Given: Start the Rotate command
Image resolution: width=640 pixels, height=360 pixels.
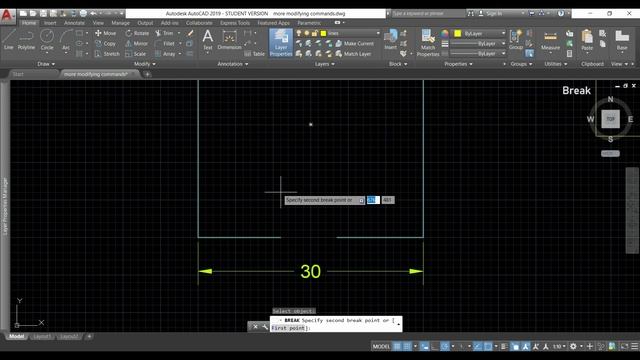Looking at the screenshot, I should (x=137, y=33).
